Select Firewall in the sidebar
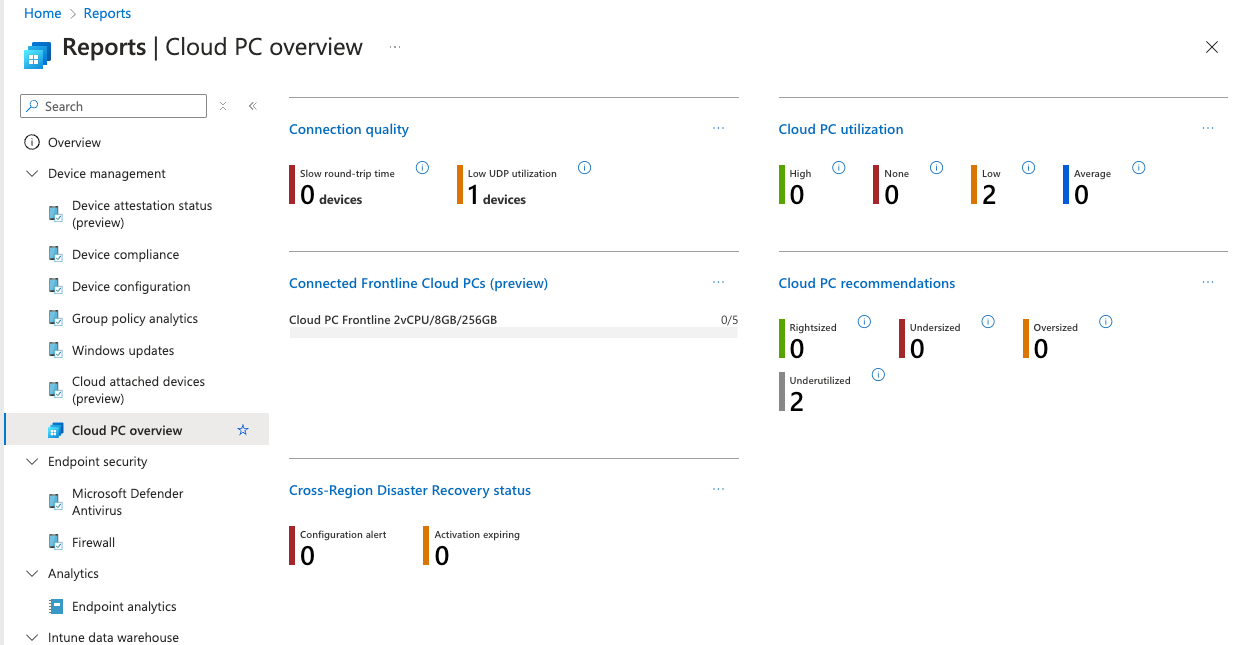The image size is (1235, 645). pos(93,543)
